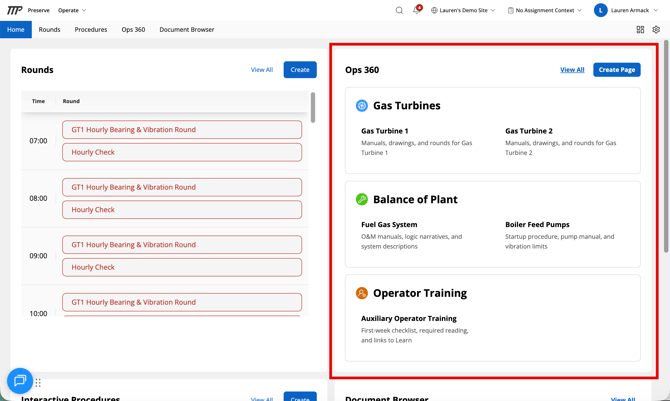
Task: Click the blue L user avatar
Action: click(x=600, y=10)
